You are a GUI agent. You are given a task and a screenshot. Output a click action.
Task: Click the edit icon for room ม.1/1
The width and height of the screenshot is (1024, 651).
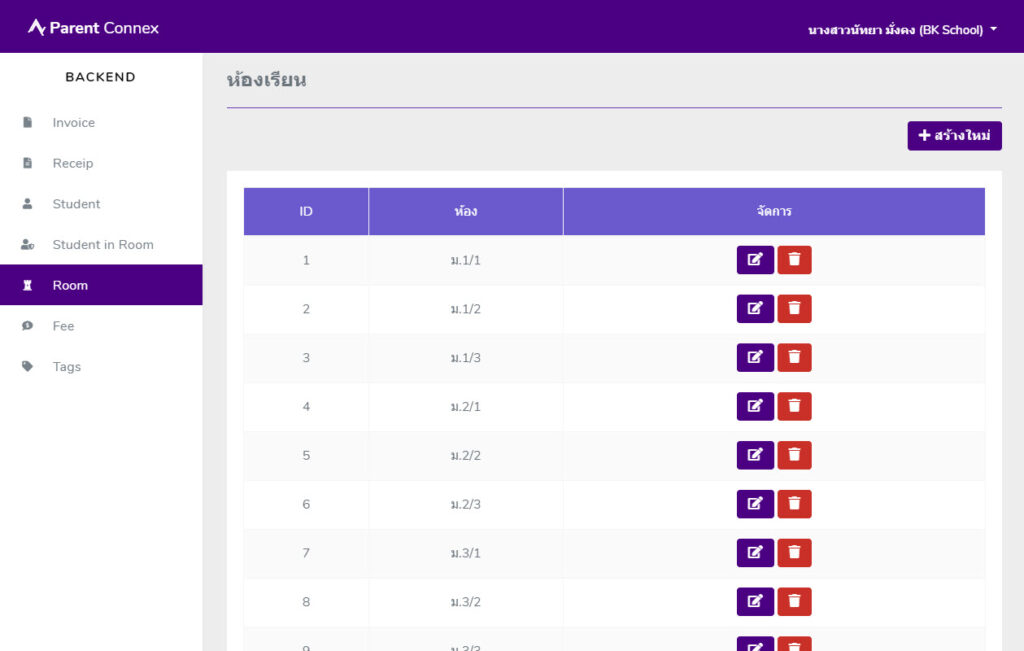(x=755, y=260)
